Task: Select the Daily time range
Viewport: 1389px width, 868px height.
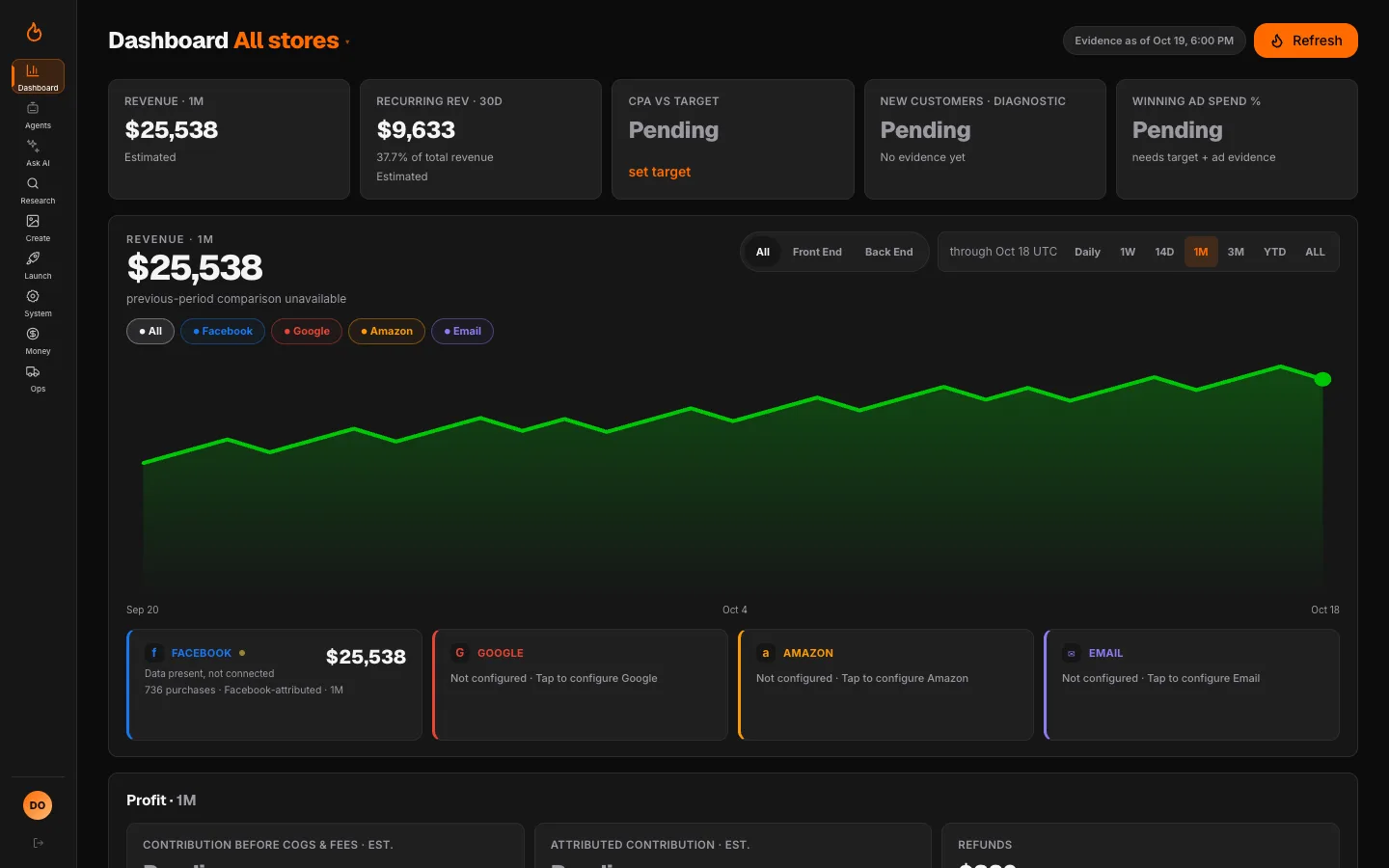Action: pyautogui.click(x=1087, y=252)
